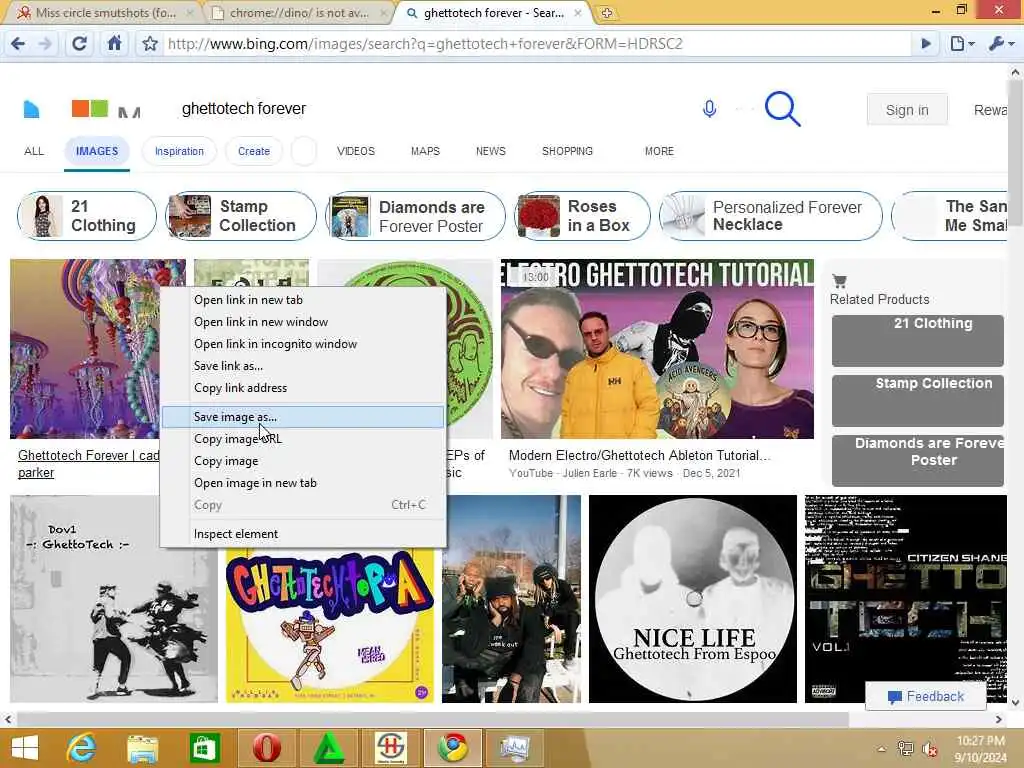Image resolution: width=1024 pixels, height=768 pixels.
Task: Choose Open image in new tab
Action: point(304,483)
